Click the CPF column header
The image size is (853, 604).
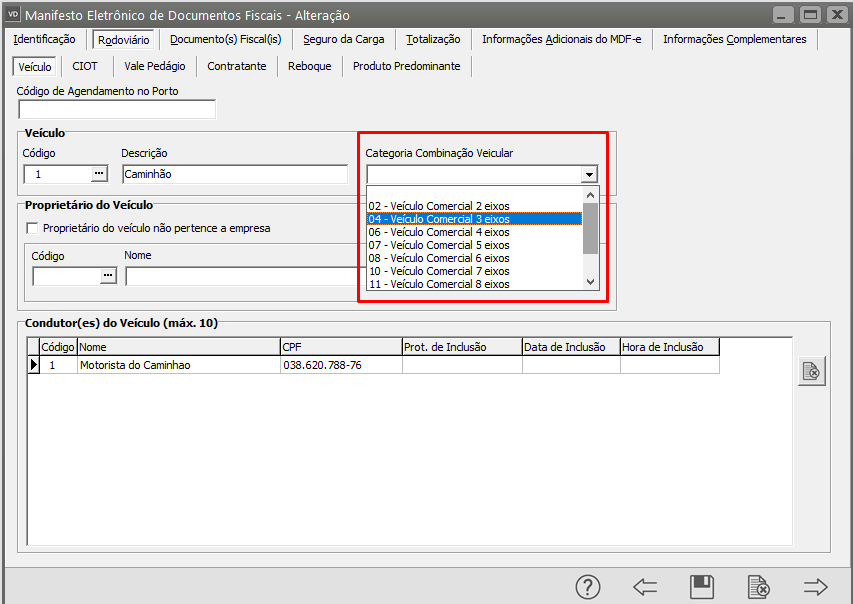click(x=341, y=347)
